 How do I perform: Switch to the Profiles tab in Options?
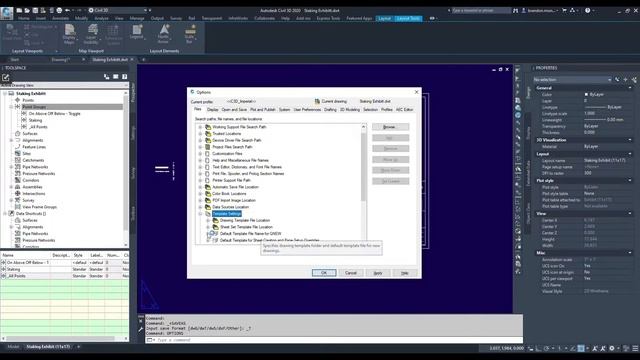tap(387, 110)
